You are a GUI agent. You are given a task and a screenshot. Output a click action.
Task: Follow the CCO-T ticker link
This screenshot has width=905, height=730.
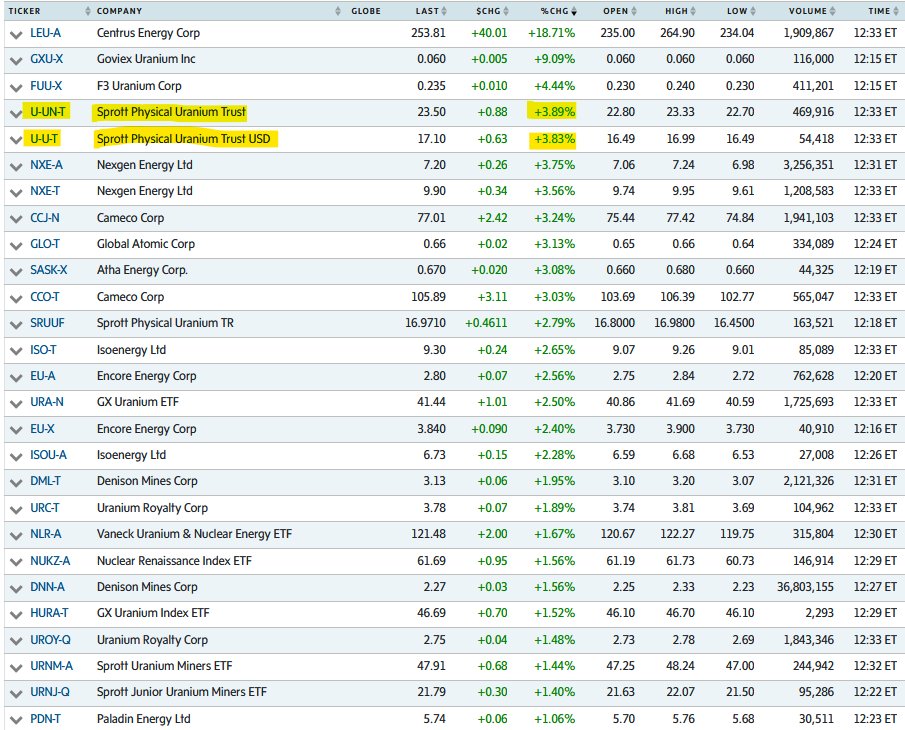coord(44,297)
